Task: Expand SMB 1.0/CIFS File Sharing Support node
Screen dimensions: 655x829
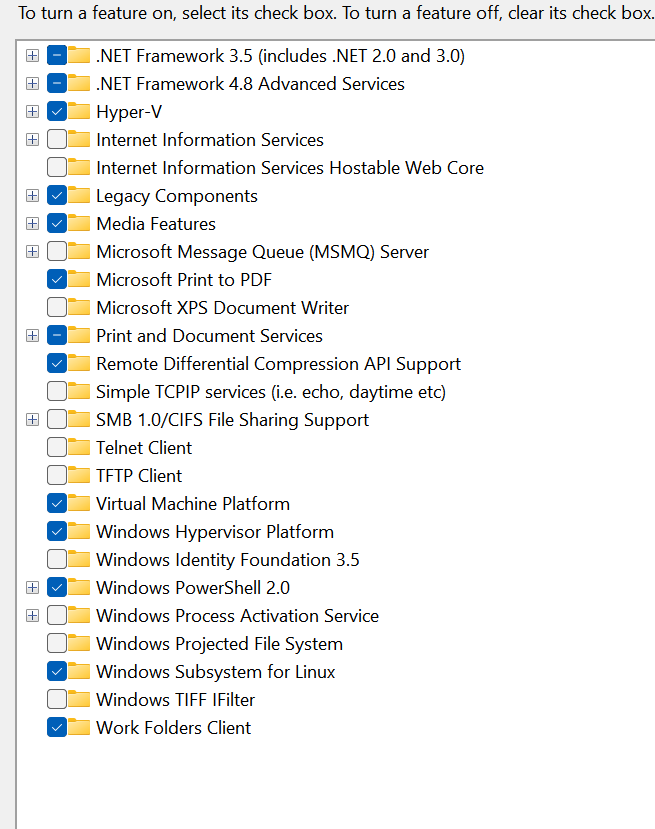Action: (32, 420)
